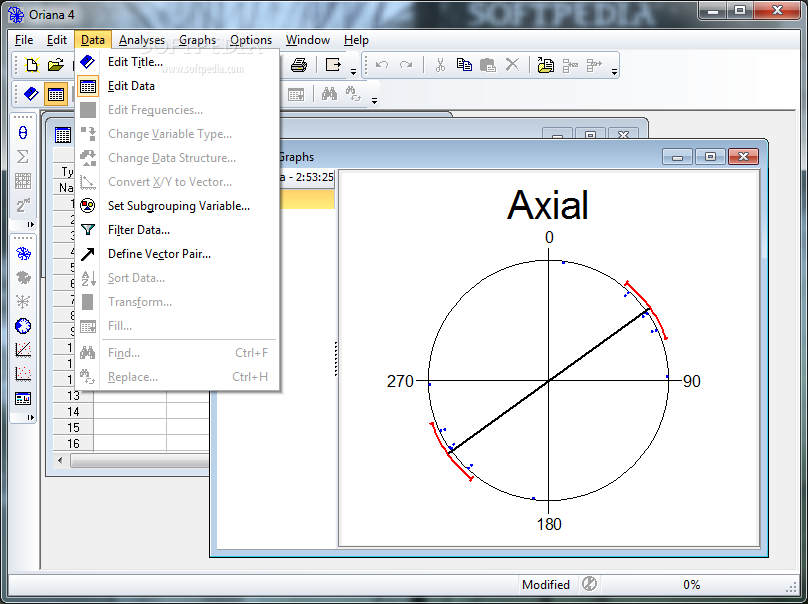Click the sigma statistics sidebar icon
Viewport: 808px width, 604px height.
coord(23,157)
